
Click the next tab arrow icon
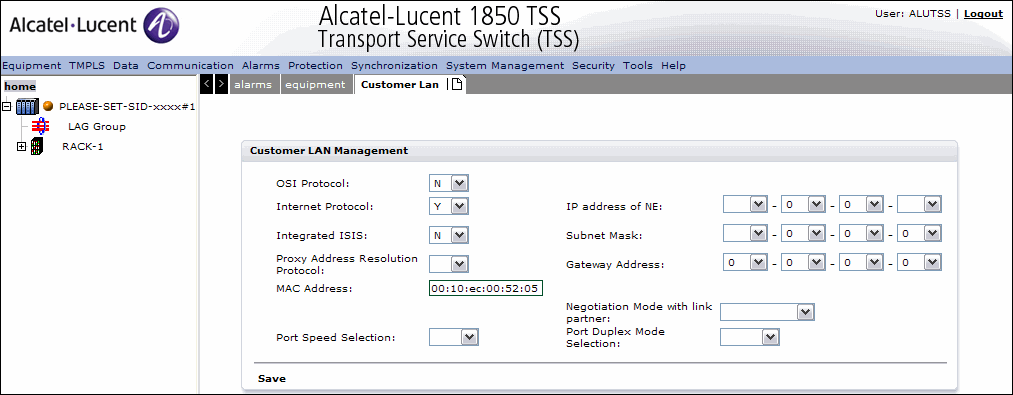click(x=221, y=85)
